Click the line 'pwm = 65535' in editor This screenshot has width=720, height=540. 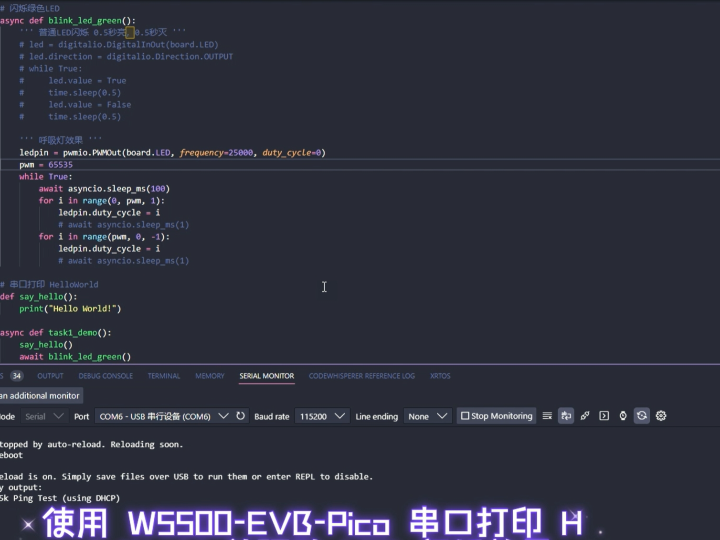[x=46, y=165]
